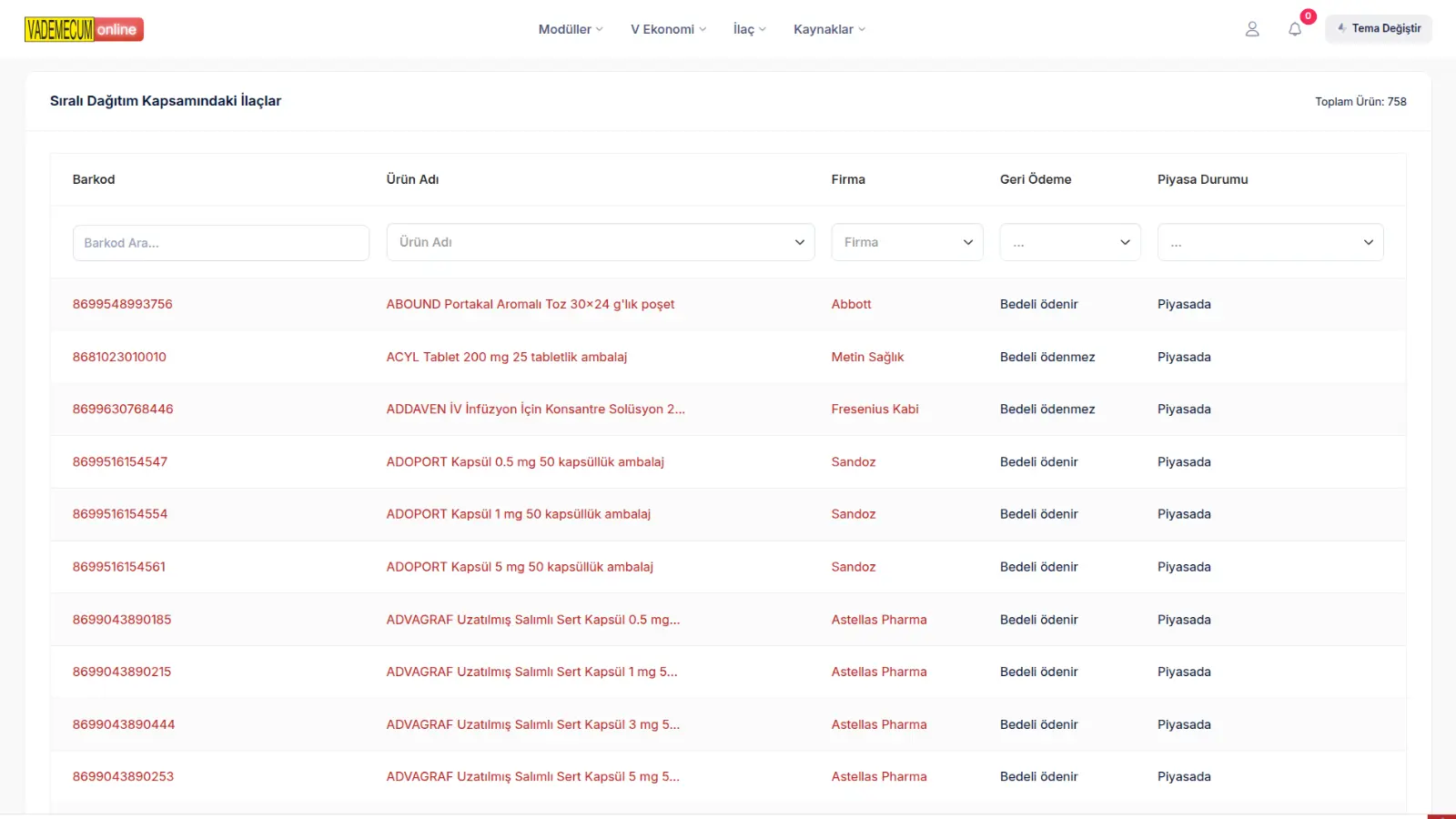
Task: Open barcode link 8699630768446
Action: point(123,409)
